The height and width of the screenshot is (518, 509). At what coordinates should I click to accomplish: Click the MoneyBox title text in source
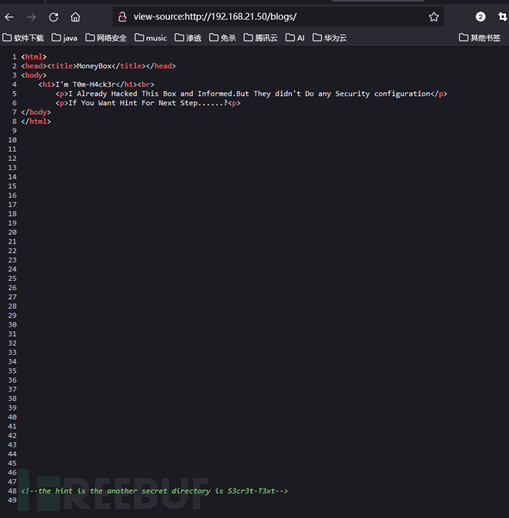coord(94,66)
